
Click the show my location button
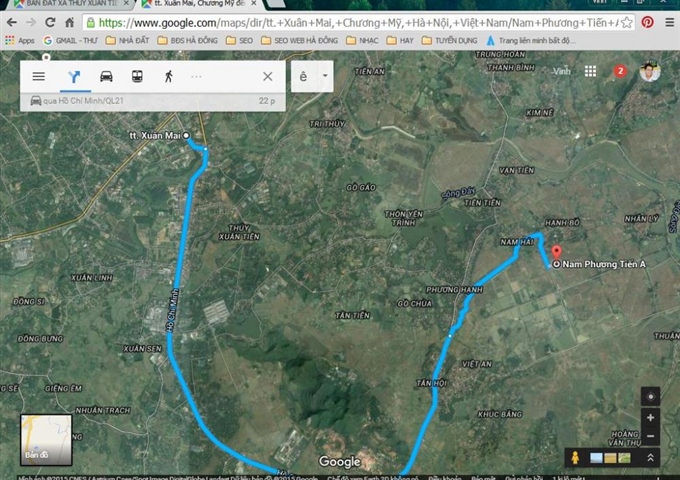coord(651,396)
